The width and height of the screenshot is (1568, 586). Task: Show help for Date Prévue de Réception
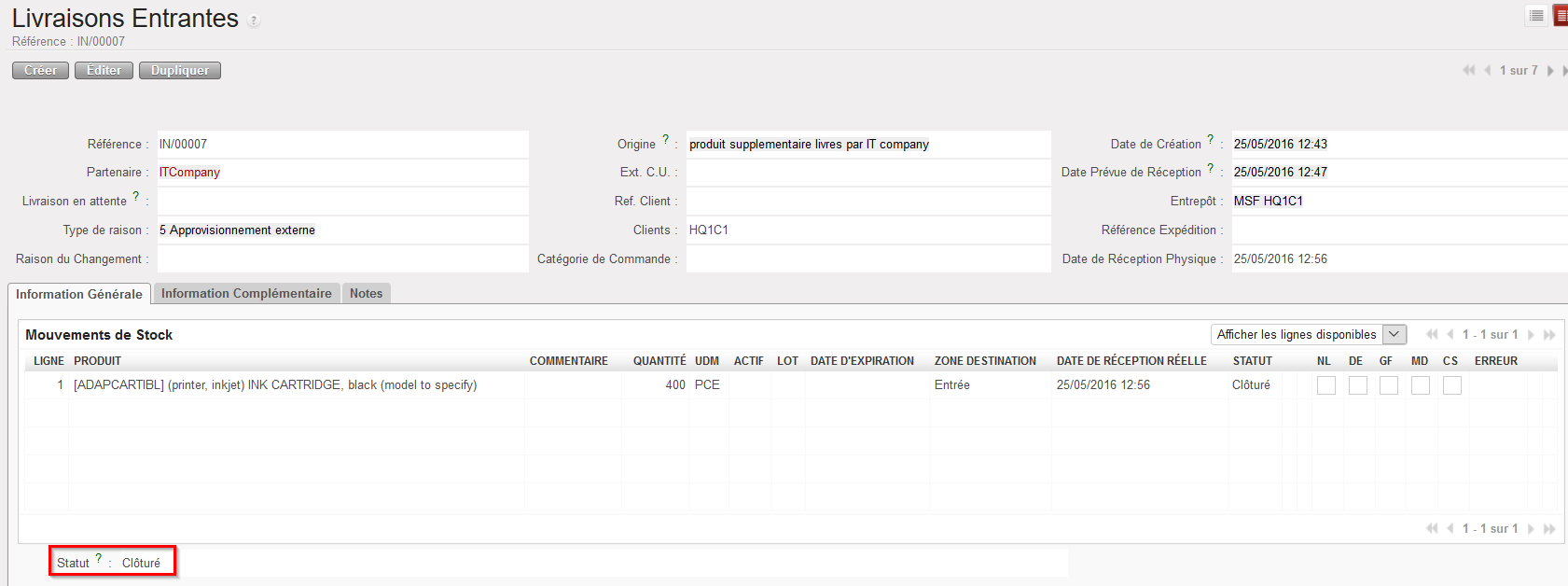pyautogui.click(x=1211, y=168)
